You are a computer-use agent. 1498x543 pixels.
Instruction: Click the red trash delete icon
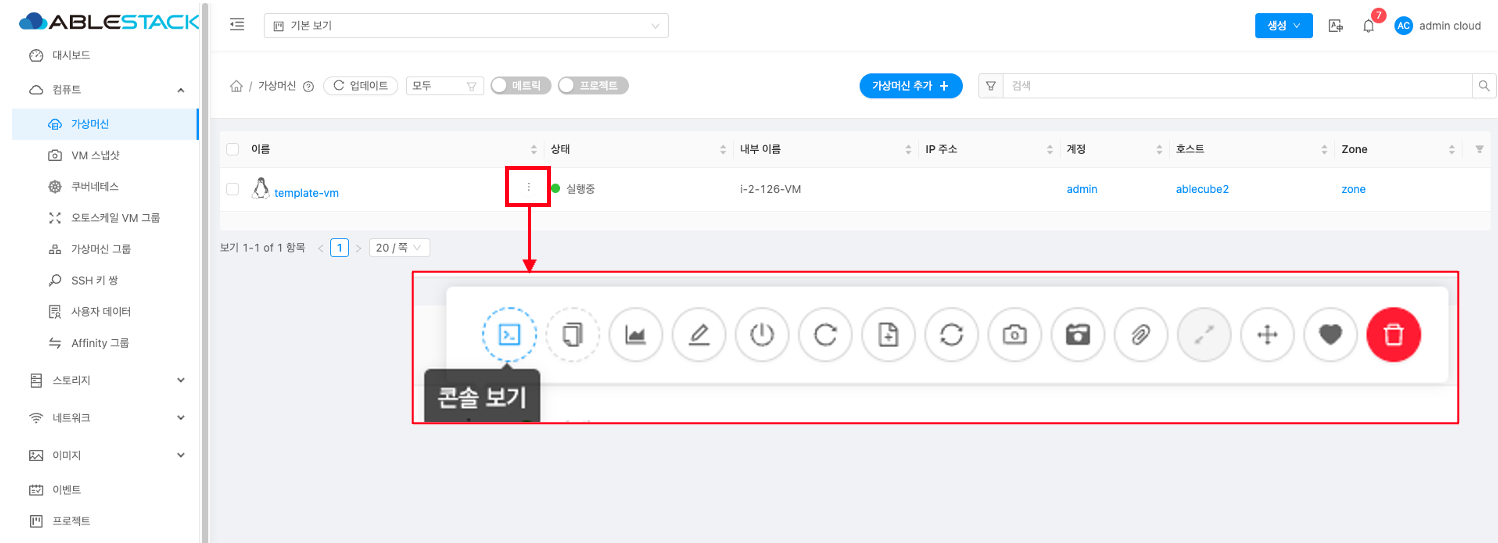(x=1393, y=335)
